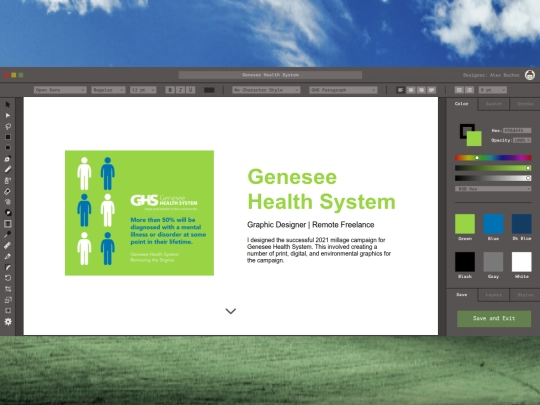Open the Regular font weight dropdown

[x=108, y=90]
